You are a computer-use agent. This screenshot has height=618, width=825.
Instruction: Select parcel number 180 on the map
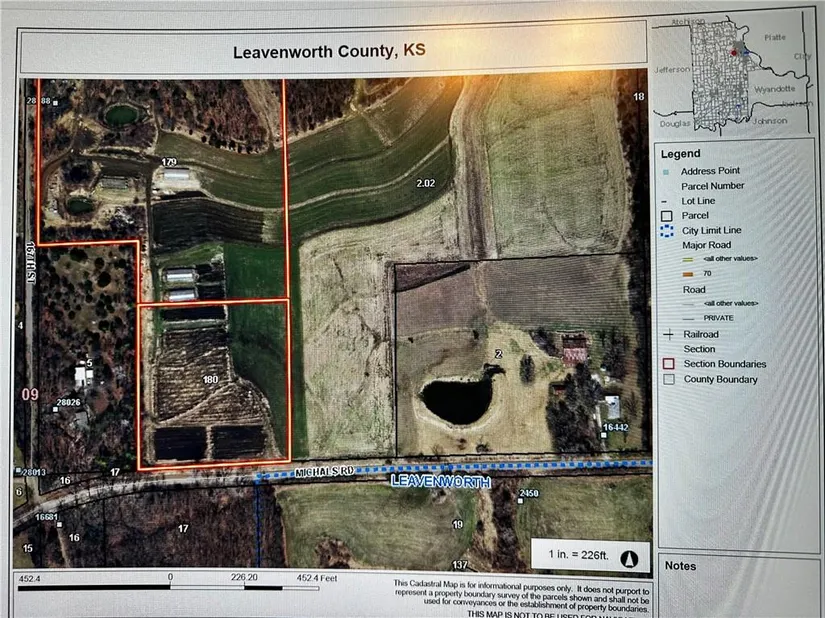click(x=210, y=380)
